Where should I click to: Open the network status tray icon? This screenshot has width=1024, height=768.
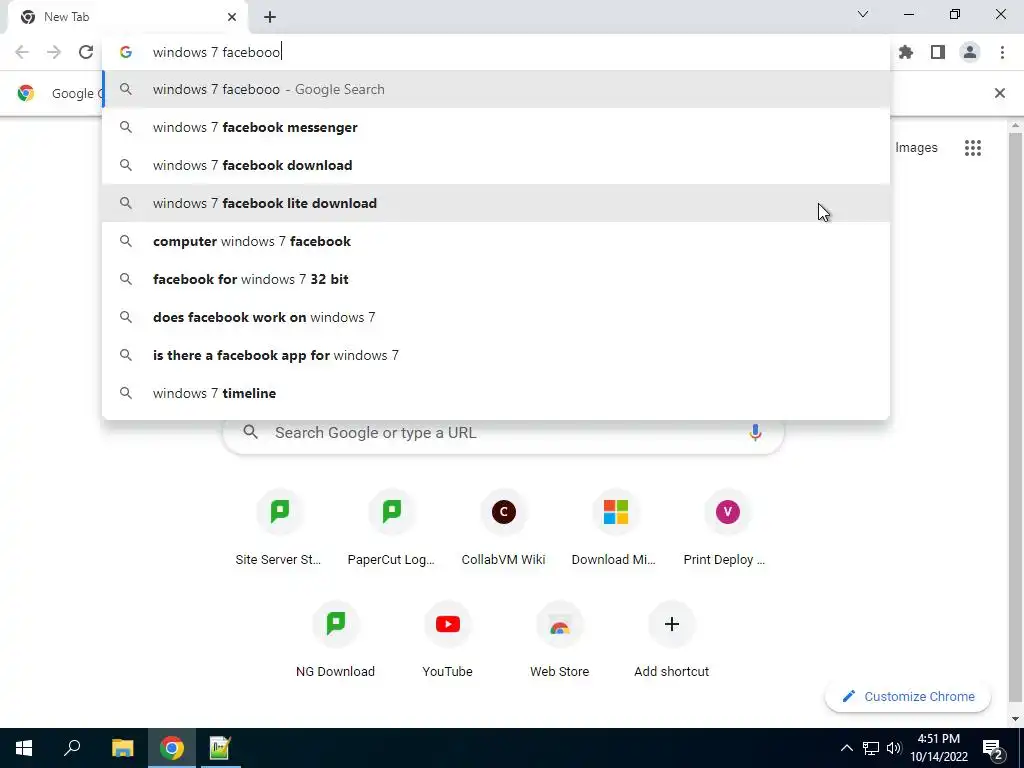click(871, 748)
